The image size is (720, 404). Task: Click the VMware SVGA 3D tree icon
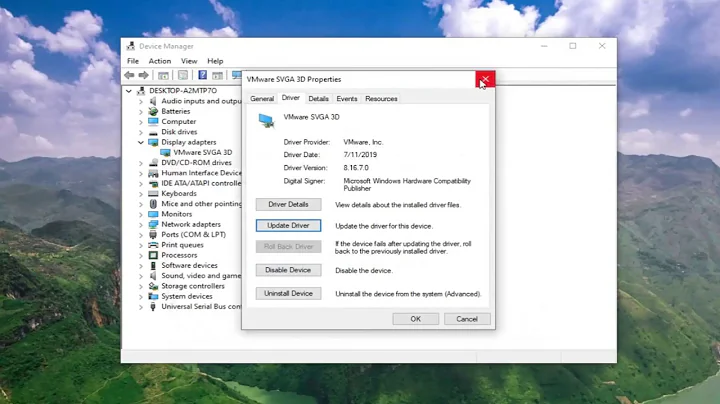coord(165,152)
